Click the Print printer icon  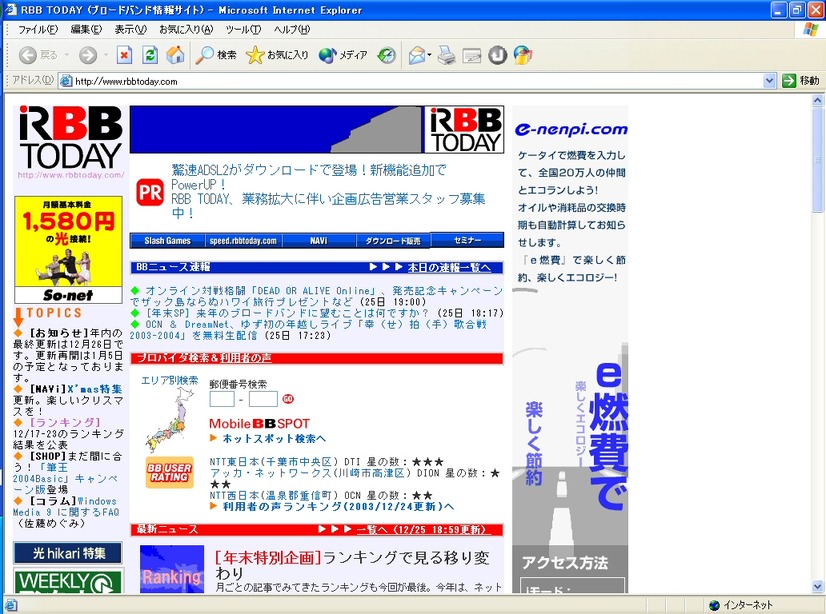(x=447, y=55)
